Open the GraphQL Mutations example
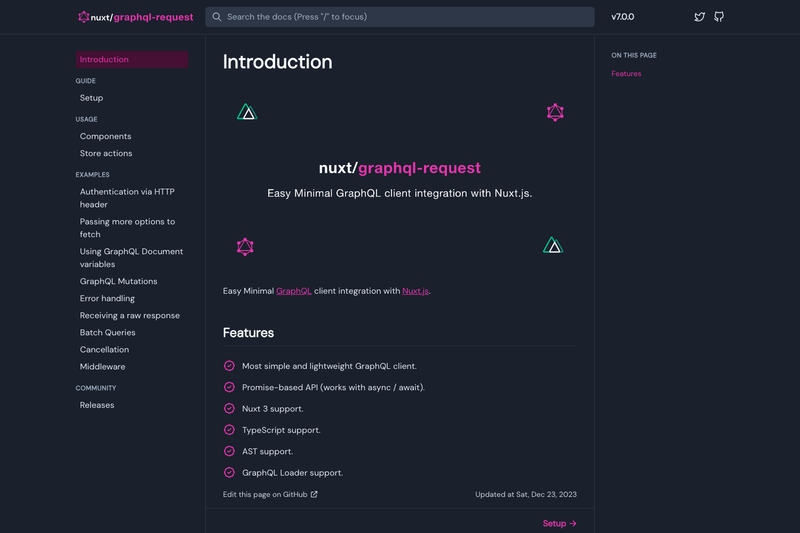 (x=118, y=281)
